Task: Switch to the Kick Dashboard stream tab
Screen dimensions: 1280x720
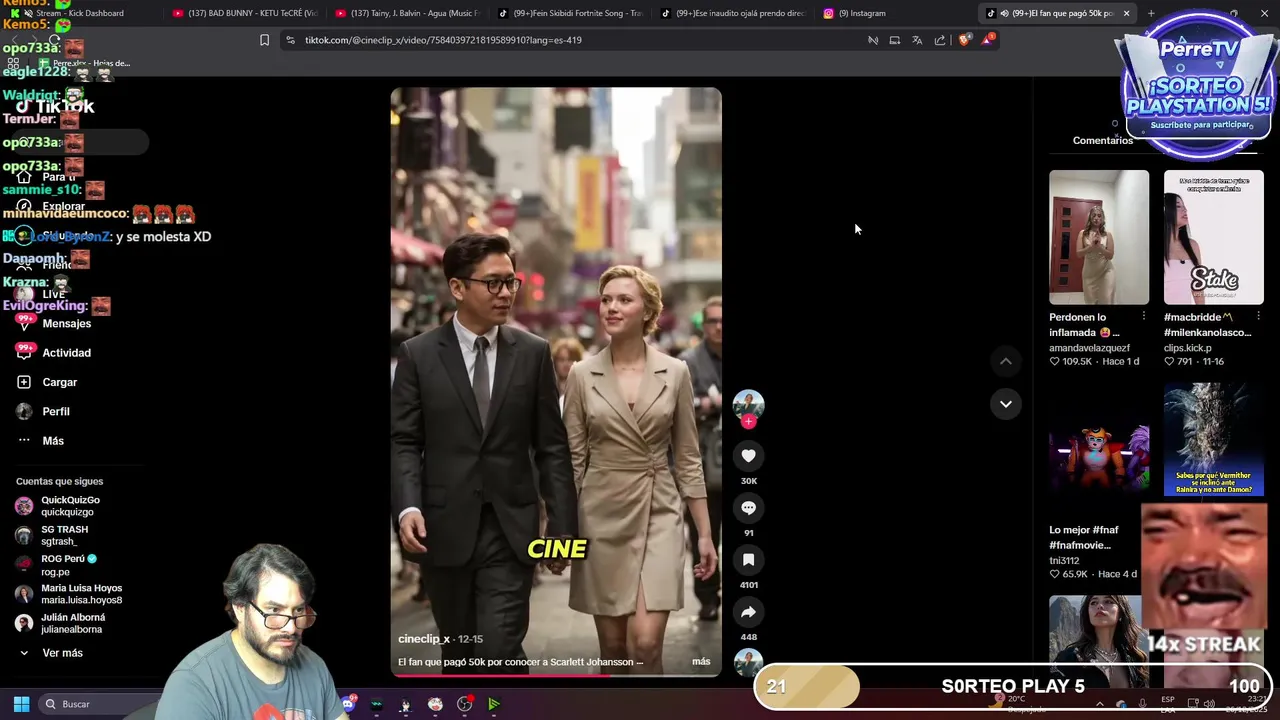Action: [x=80, y=13]
